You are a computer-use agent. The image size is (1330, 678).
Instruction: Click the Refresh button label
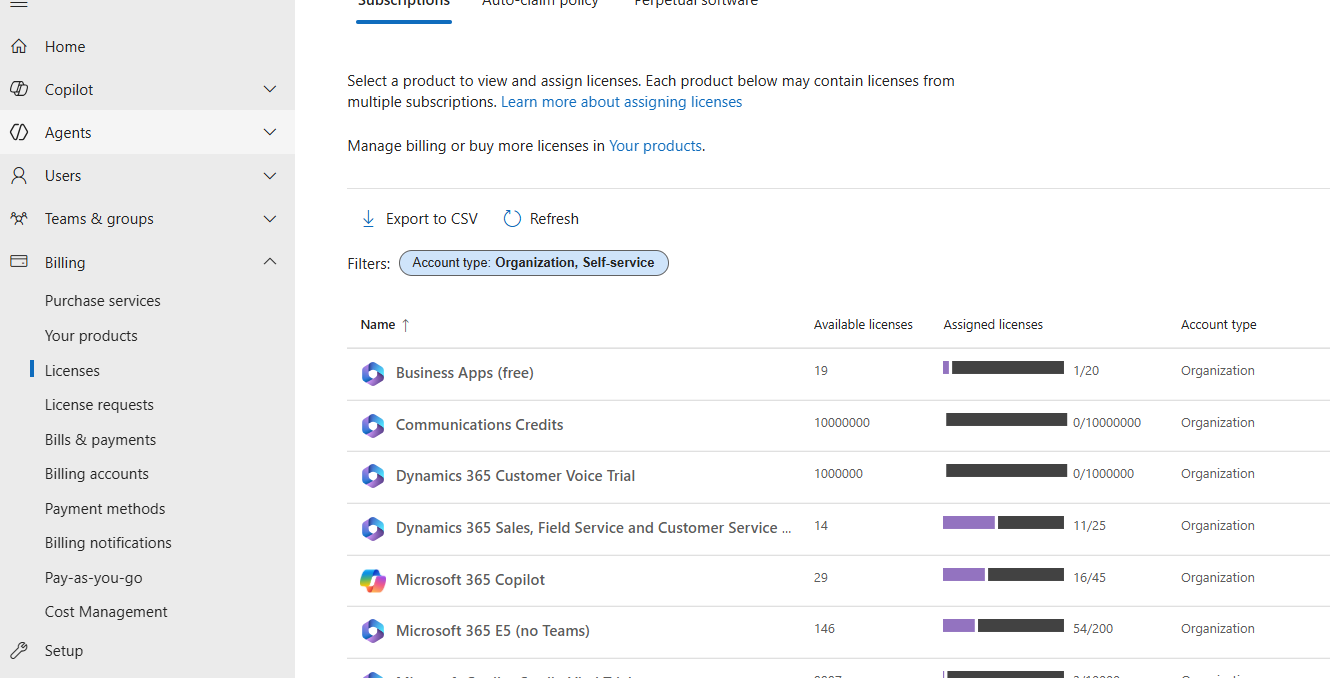pyautogui.click(x=554, y=219)
